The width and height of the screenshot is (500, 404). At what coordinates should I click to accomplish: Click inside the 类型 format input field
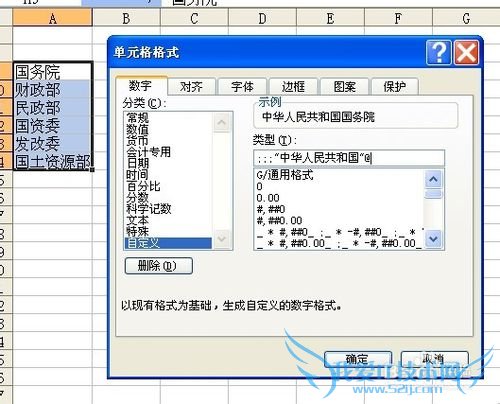[x=349, y=158]
